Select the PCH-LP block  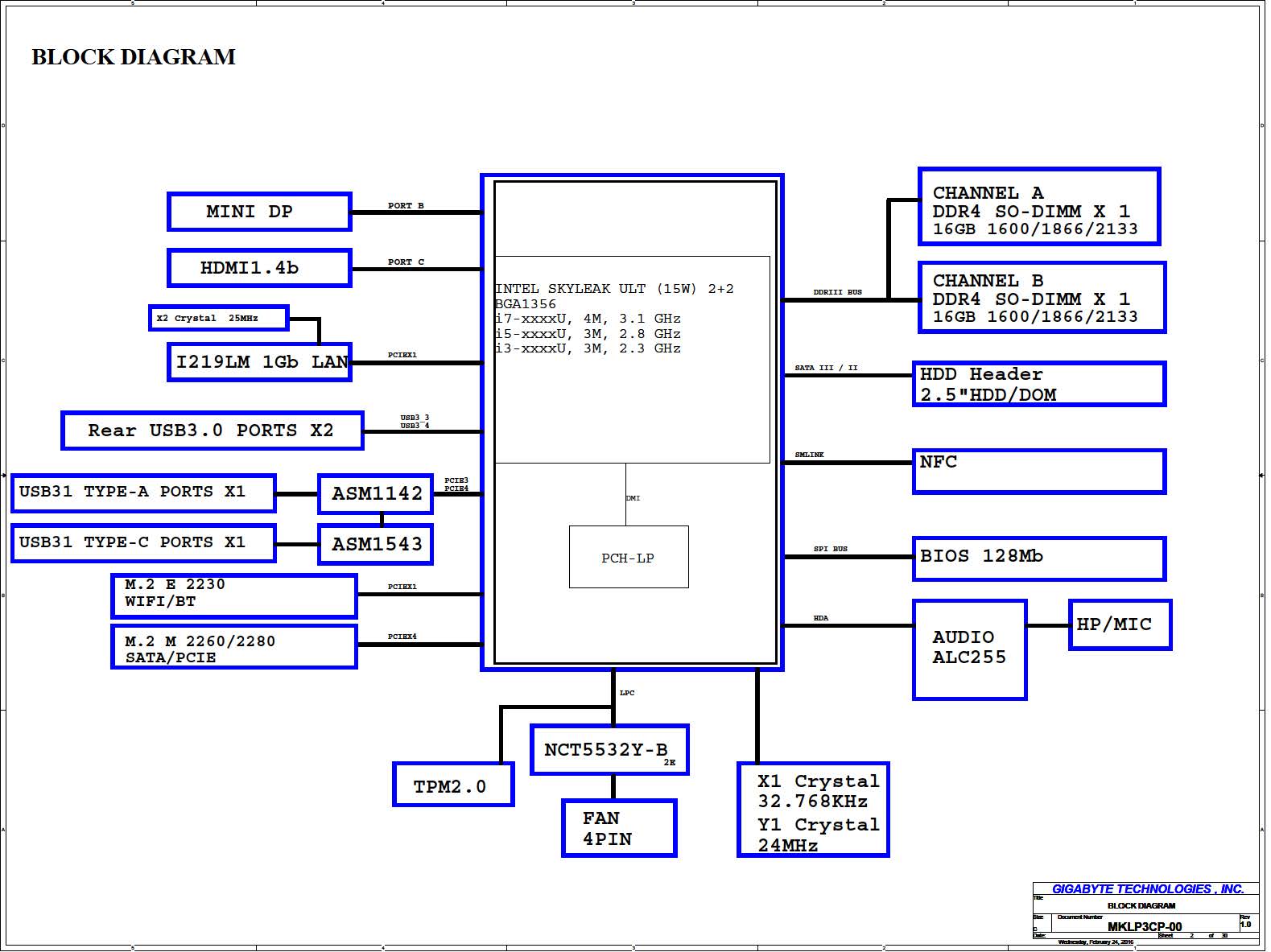(x=629, y=557)
